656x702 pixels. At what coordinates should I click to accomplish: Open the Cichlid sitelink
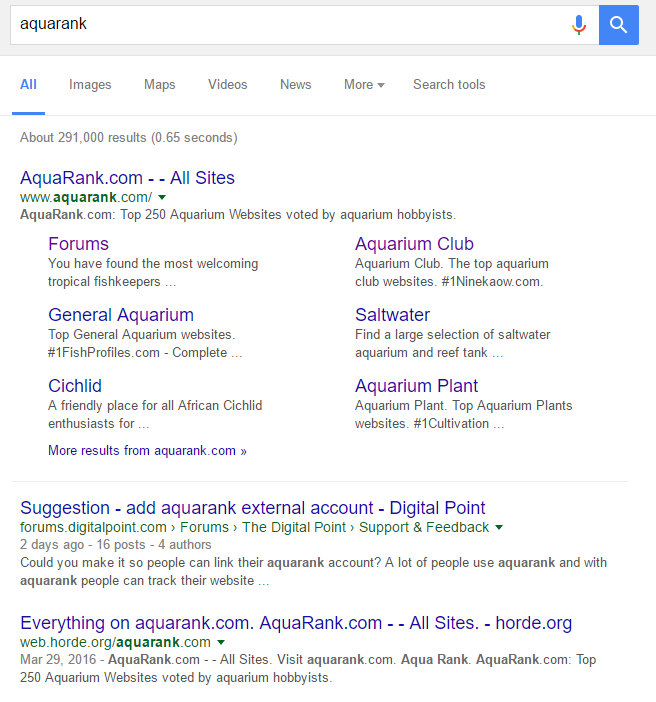coord(75,386)
